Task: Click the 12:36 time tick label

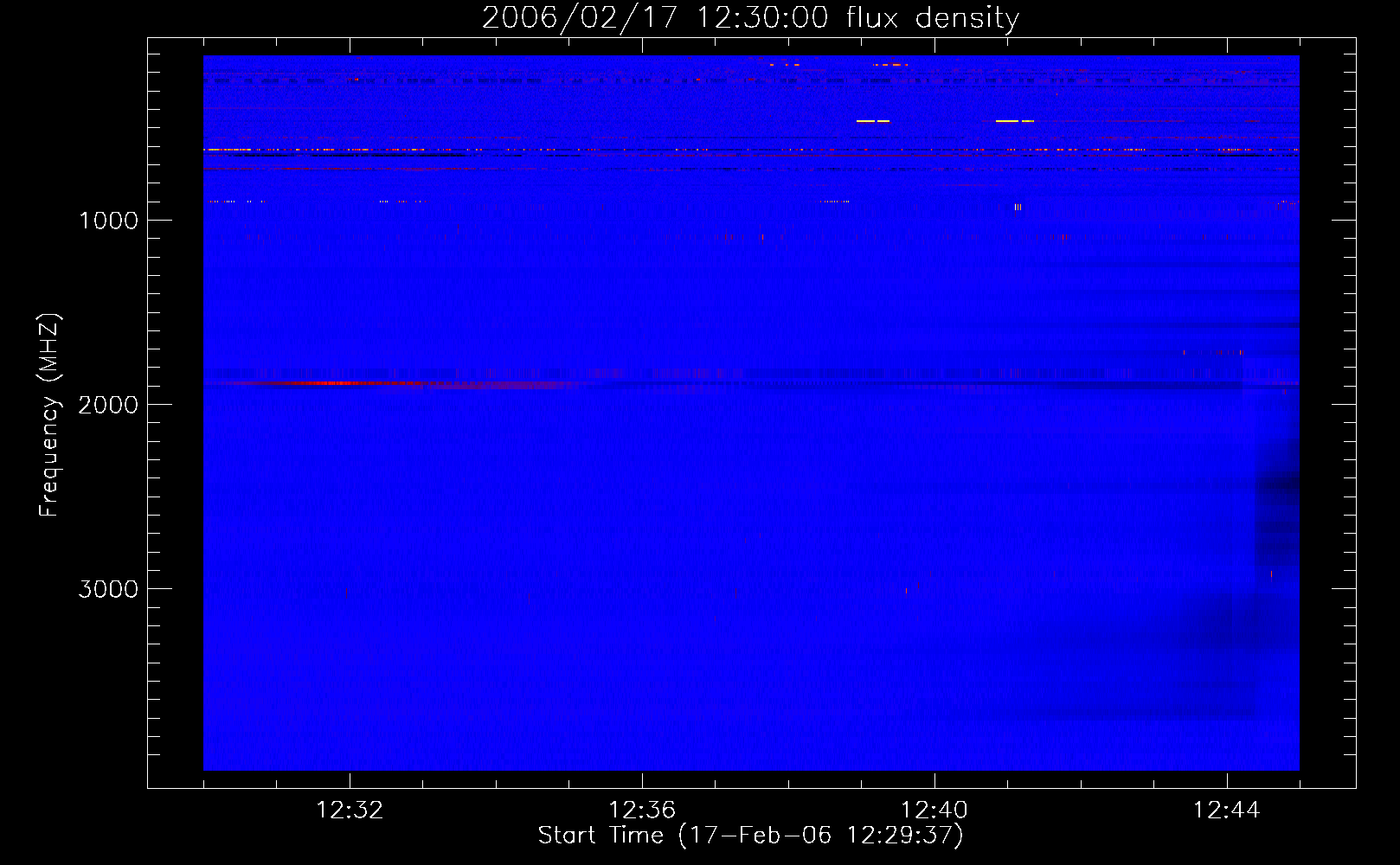Action: tap(642, 811)
